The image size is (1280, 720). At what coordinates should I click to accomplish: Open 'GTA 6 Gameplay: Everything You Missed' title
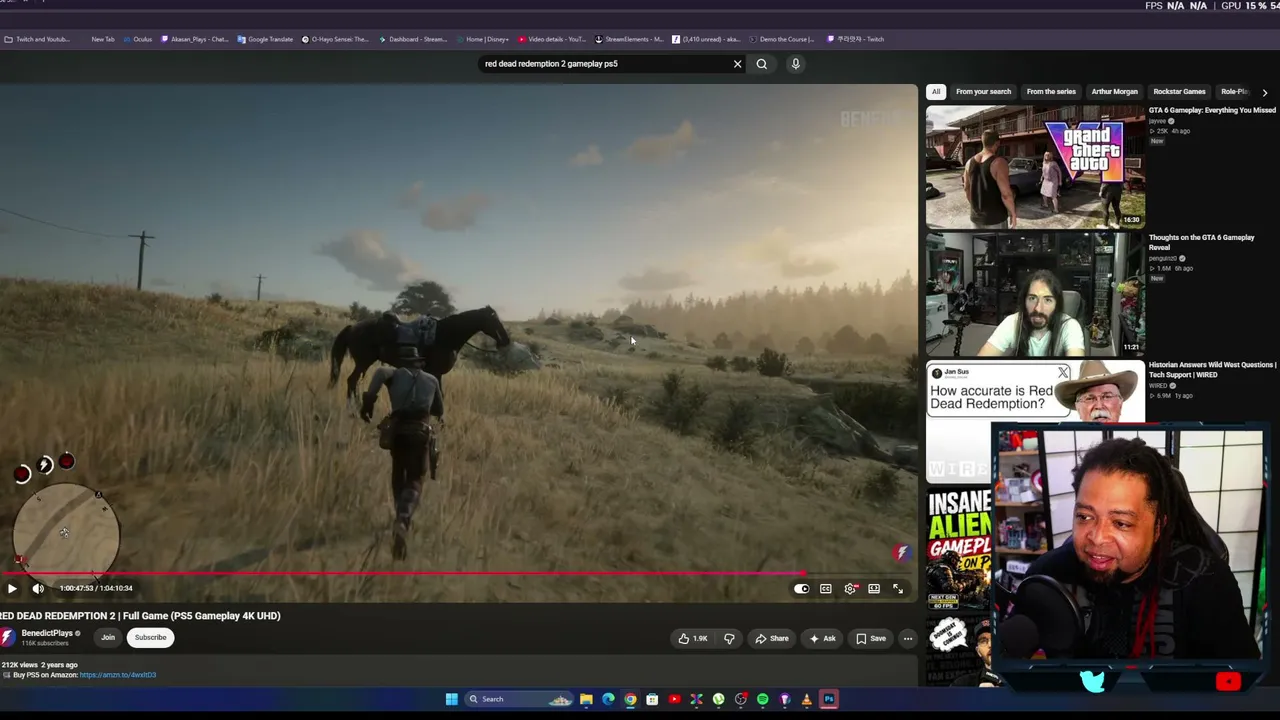coord(1212,110)
